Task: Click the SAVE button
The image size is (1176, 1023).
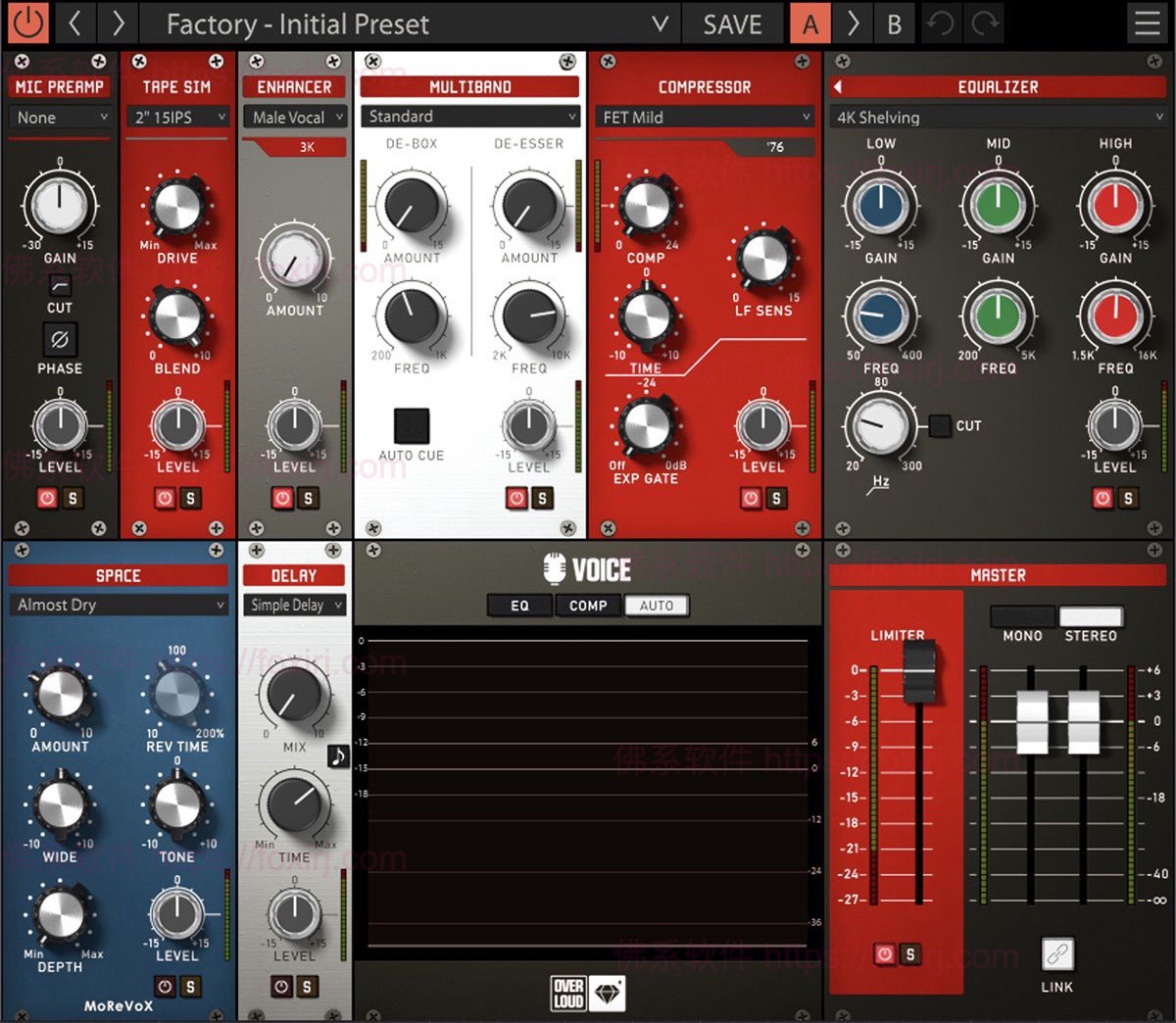Action: pos(733,24)
